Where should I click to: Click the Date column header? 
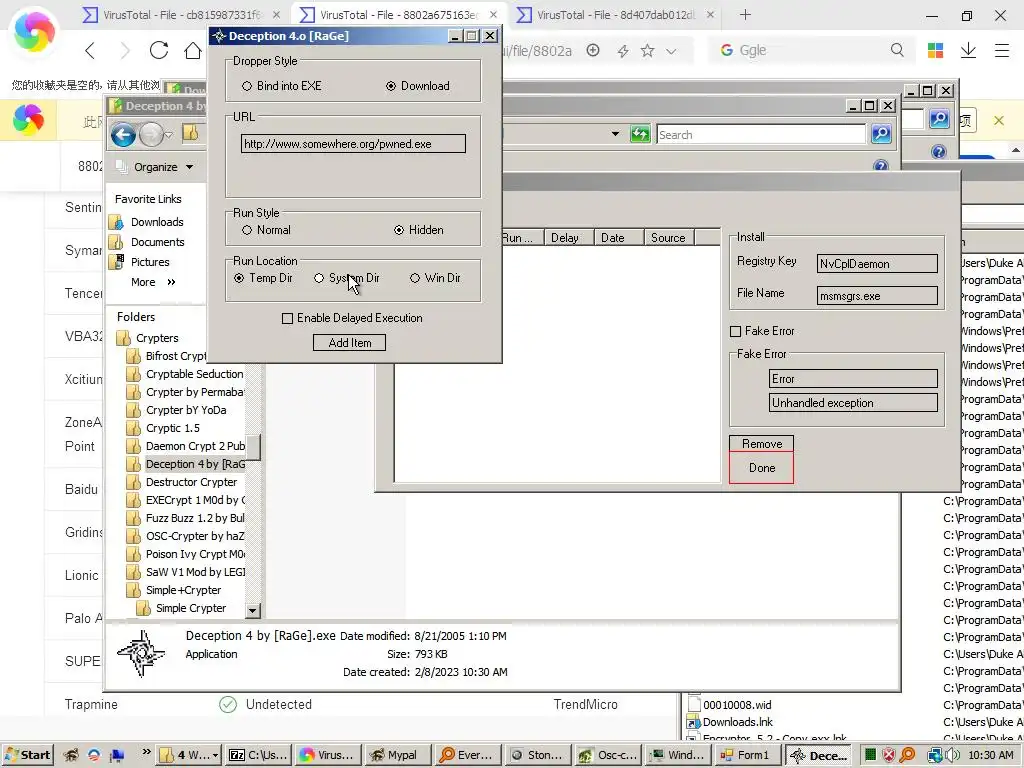(x=619, y=238)
